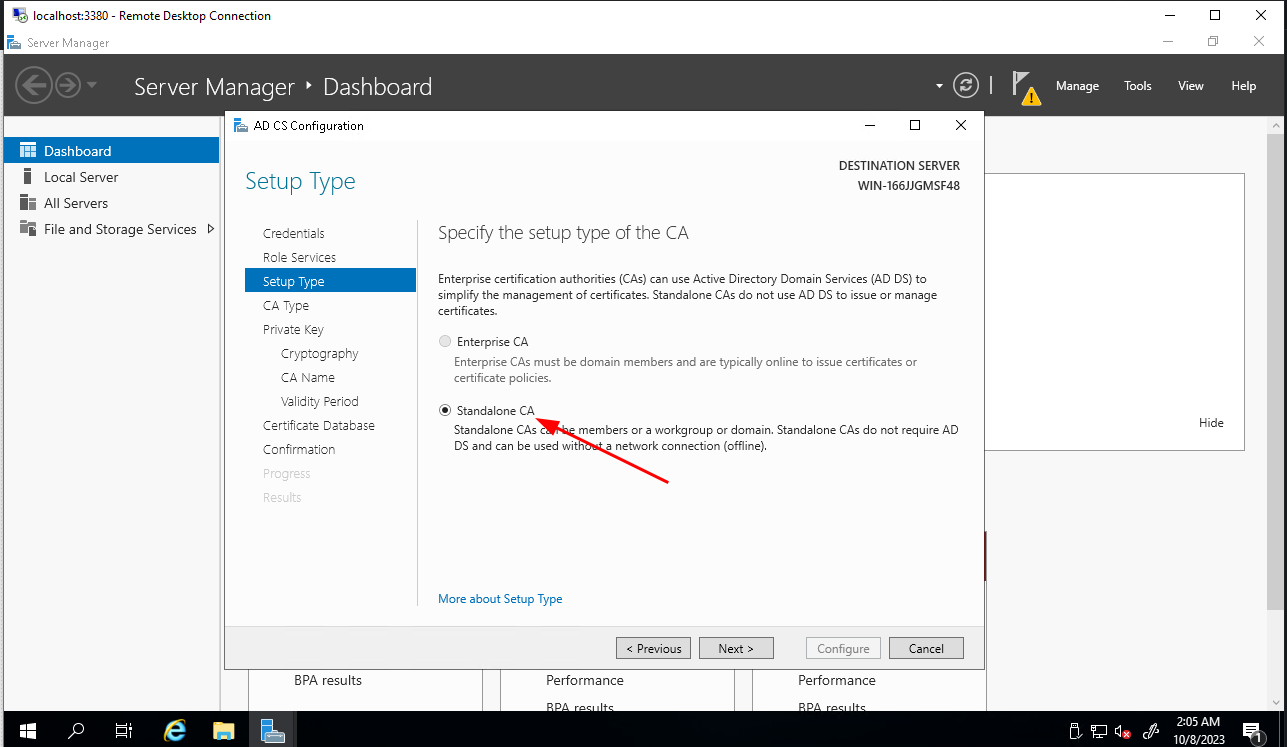Open the More about Setup Type link
Viewport: 1287px width, 747px height.
tap(500, 599)
